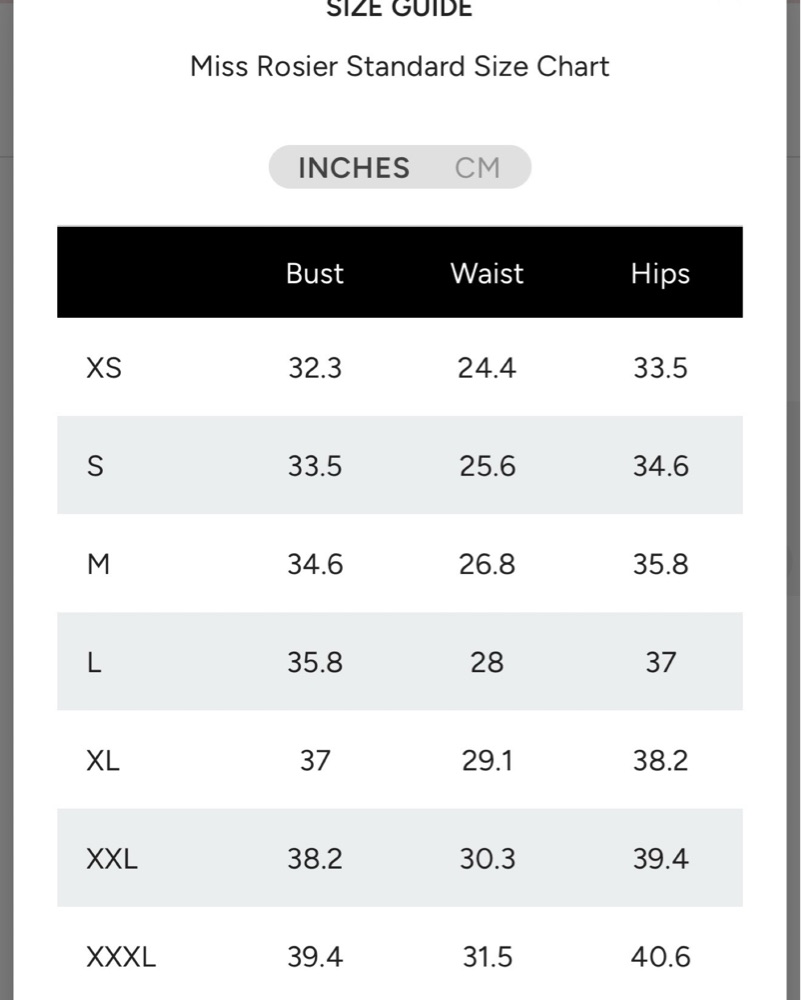Click XL waist value 29.1
Viewport: 801px width, 1000px height.
487,761
